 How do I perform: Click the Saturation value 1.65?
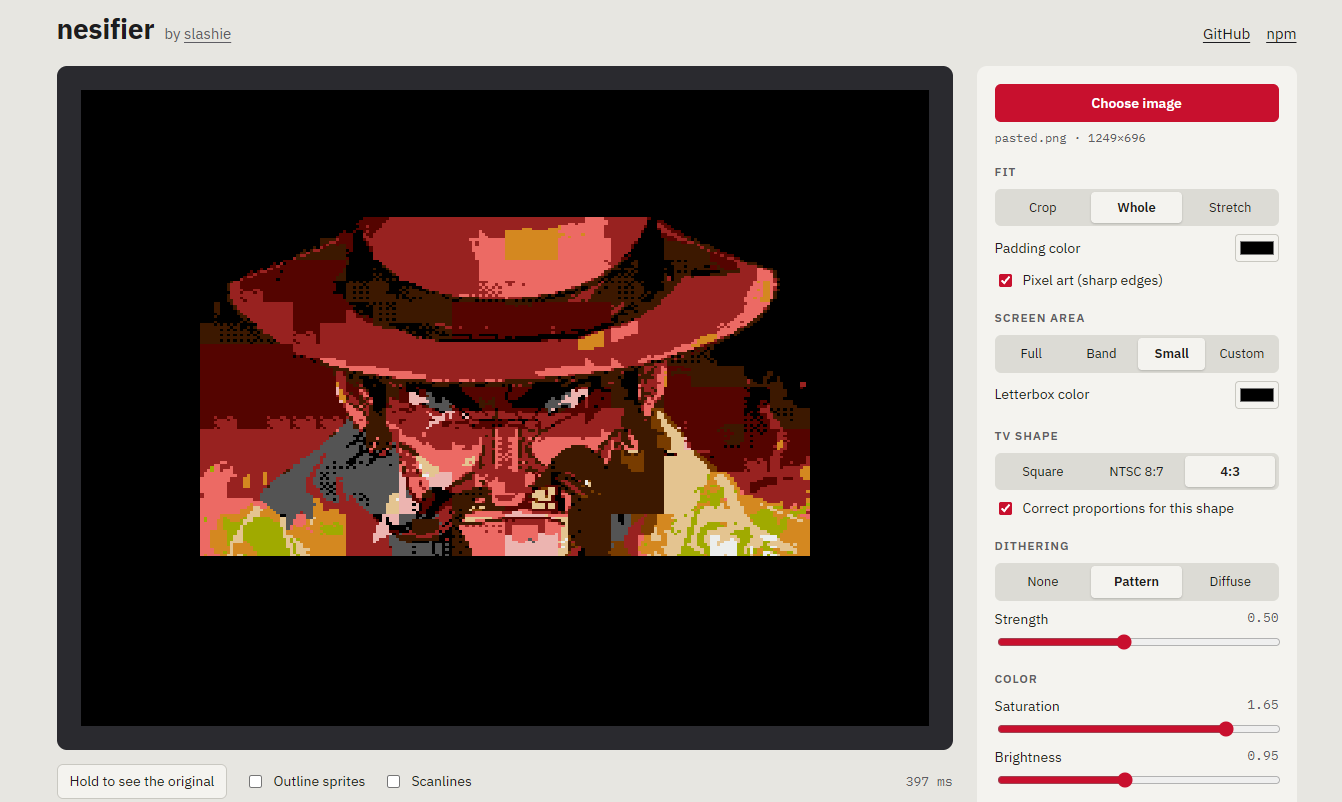pyautogui.click(x=1262, y=705)
